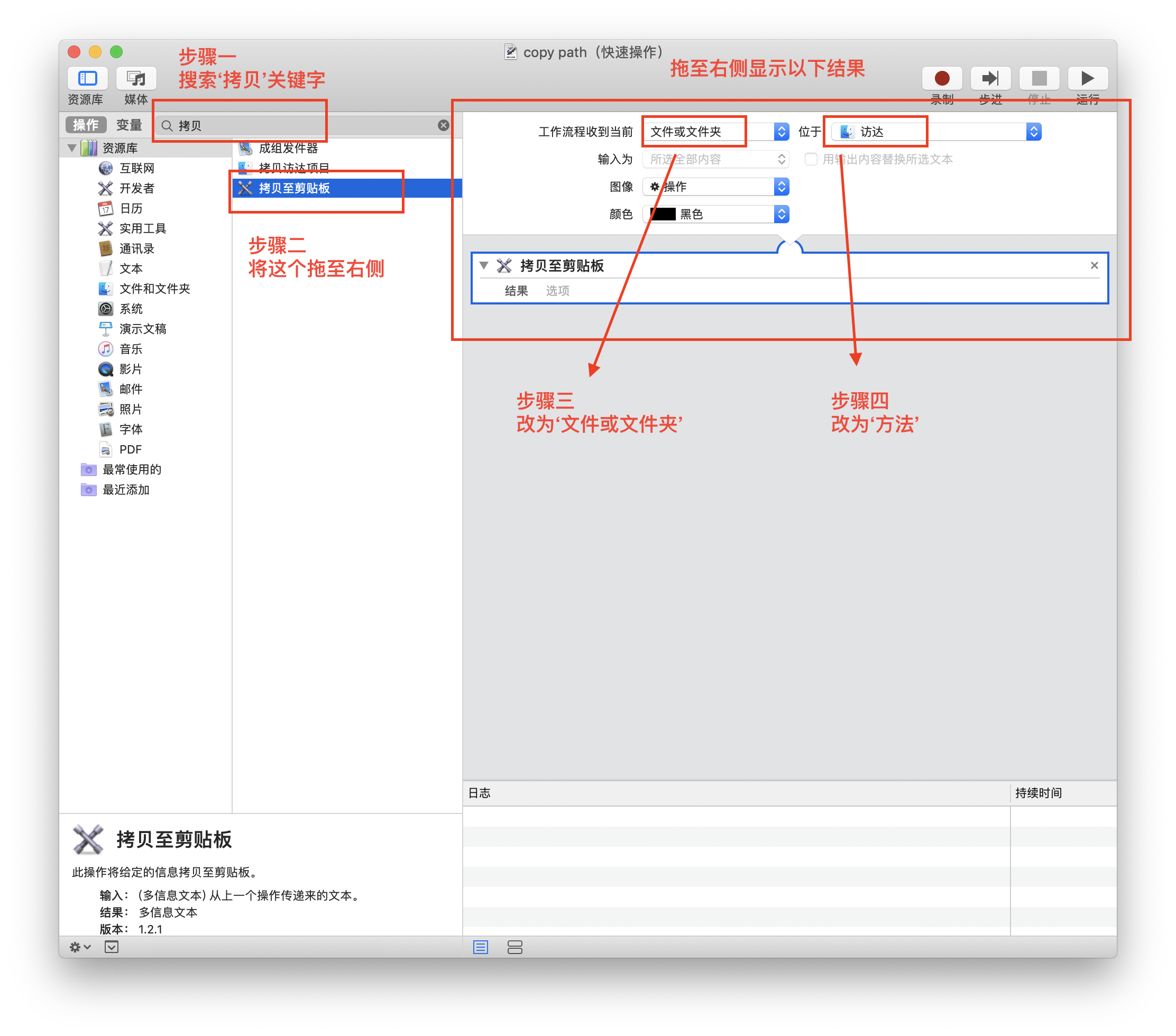Toggle the Library (资源库) sidebar icon
Viewport: 1176px width, 1036px height.
(87, 78)
